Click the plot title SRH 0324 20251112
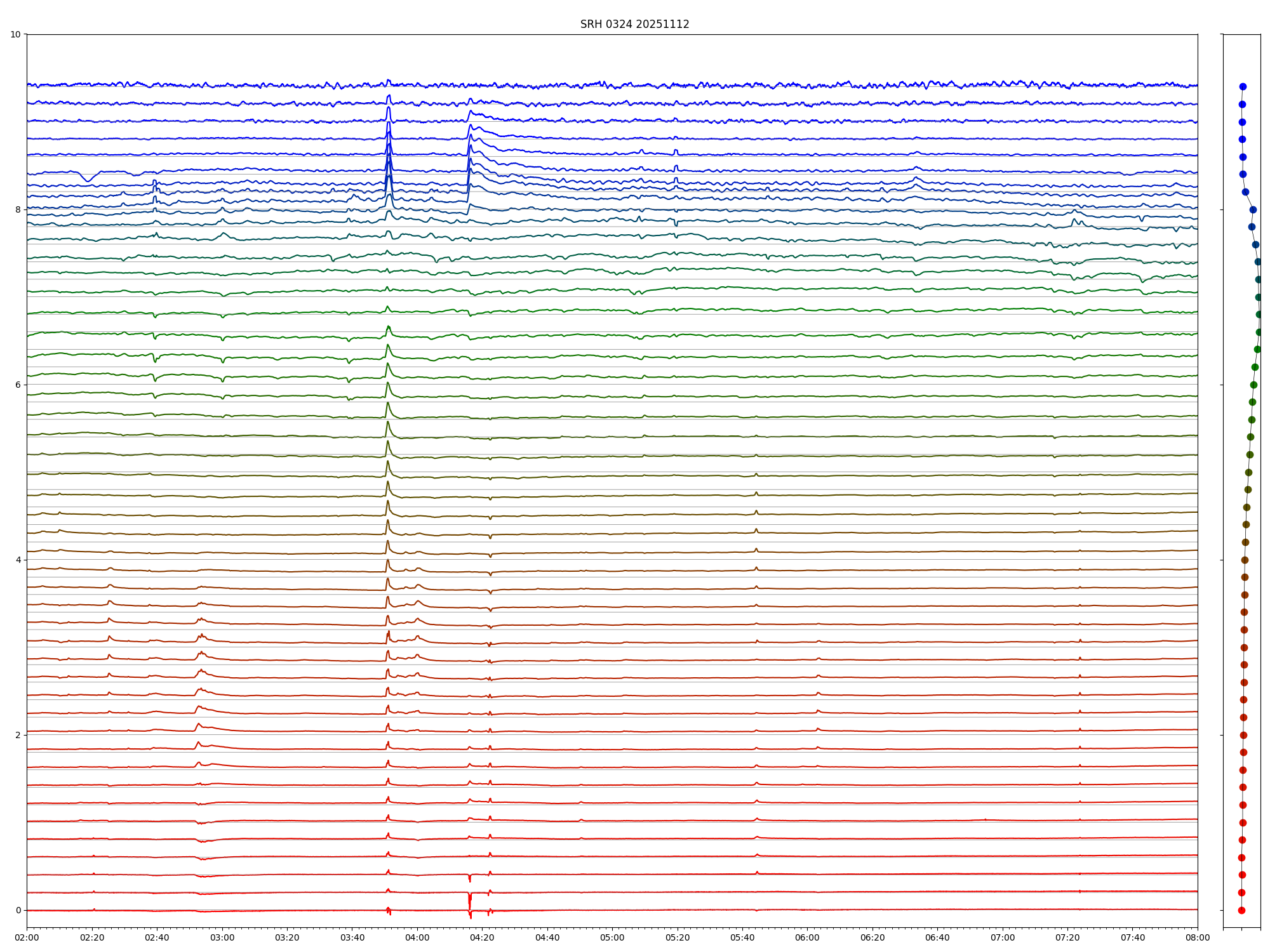The width and height of the screenshot is (1270, 952). click(x=634, y=24)
